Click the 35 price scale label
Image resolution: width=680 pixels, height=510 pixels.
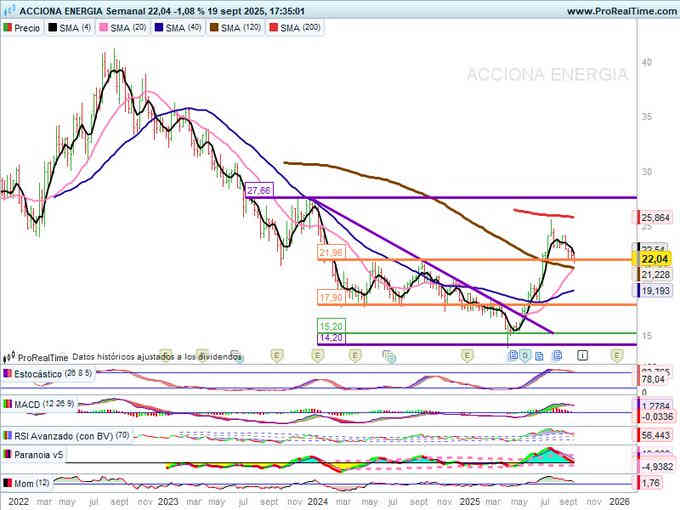pos(647,117)
